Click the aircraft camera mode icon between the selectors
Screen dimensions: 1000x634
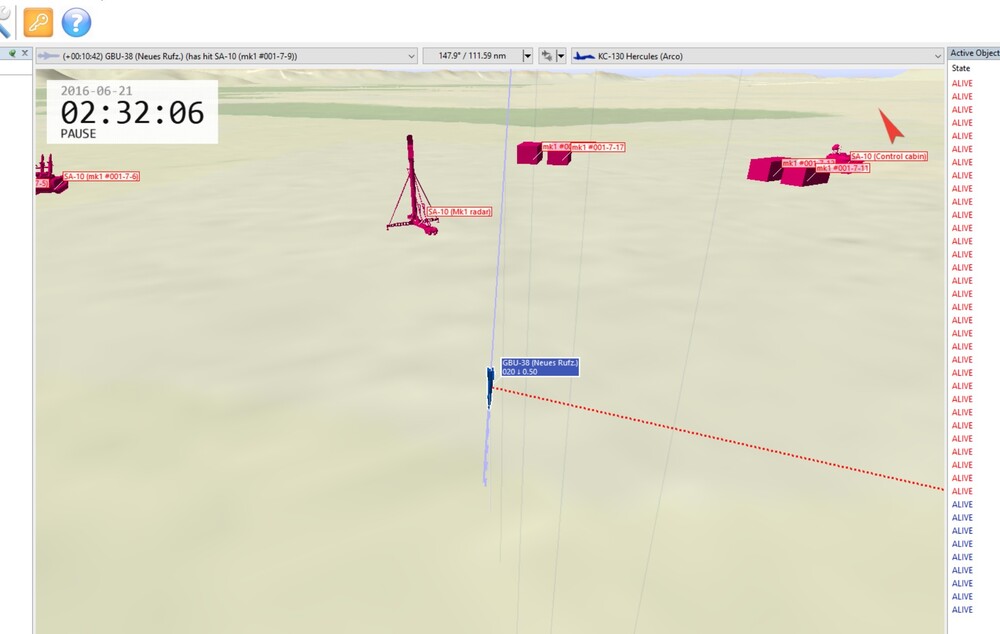547,56
